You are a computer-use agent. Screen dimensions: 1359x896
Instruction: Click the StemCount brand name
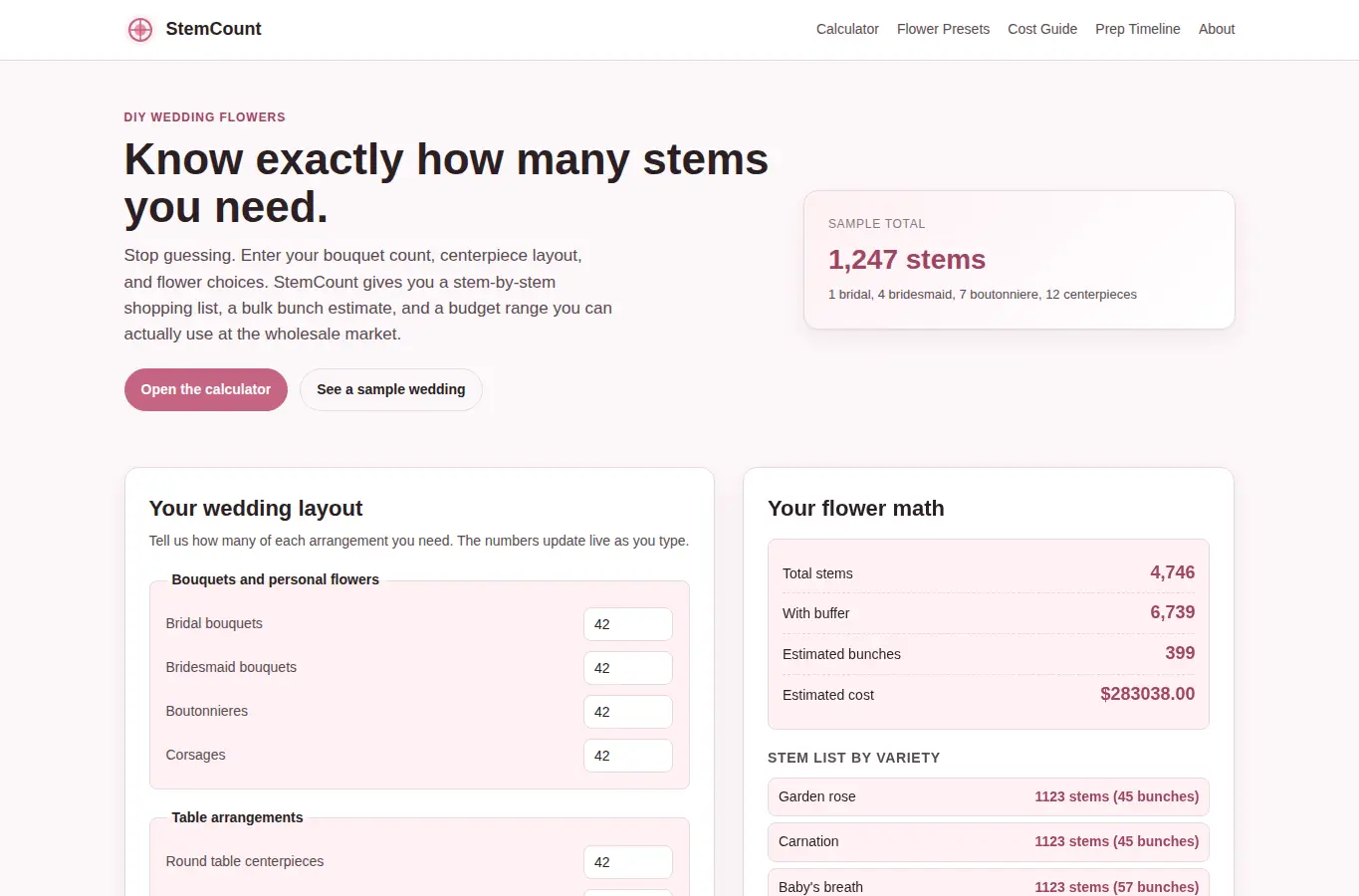(213, 29)
